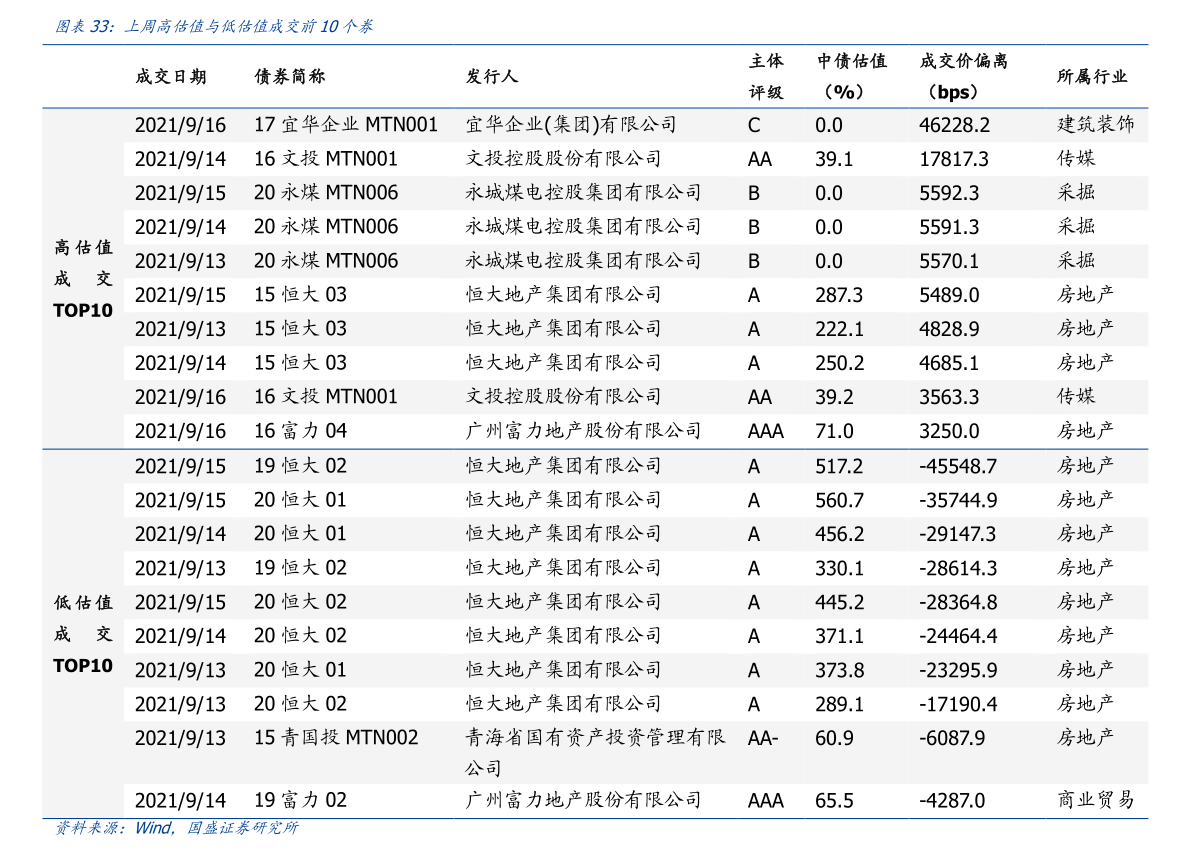Viewport: 1191px width, 856px height.
Task: Click deviation value '3563.3'
Action: (x=949, y=397)
